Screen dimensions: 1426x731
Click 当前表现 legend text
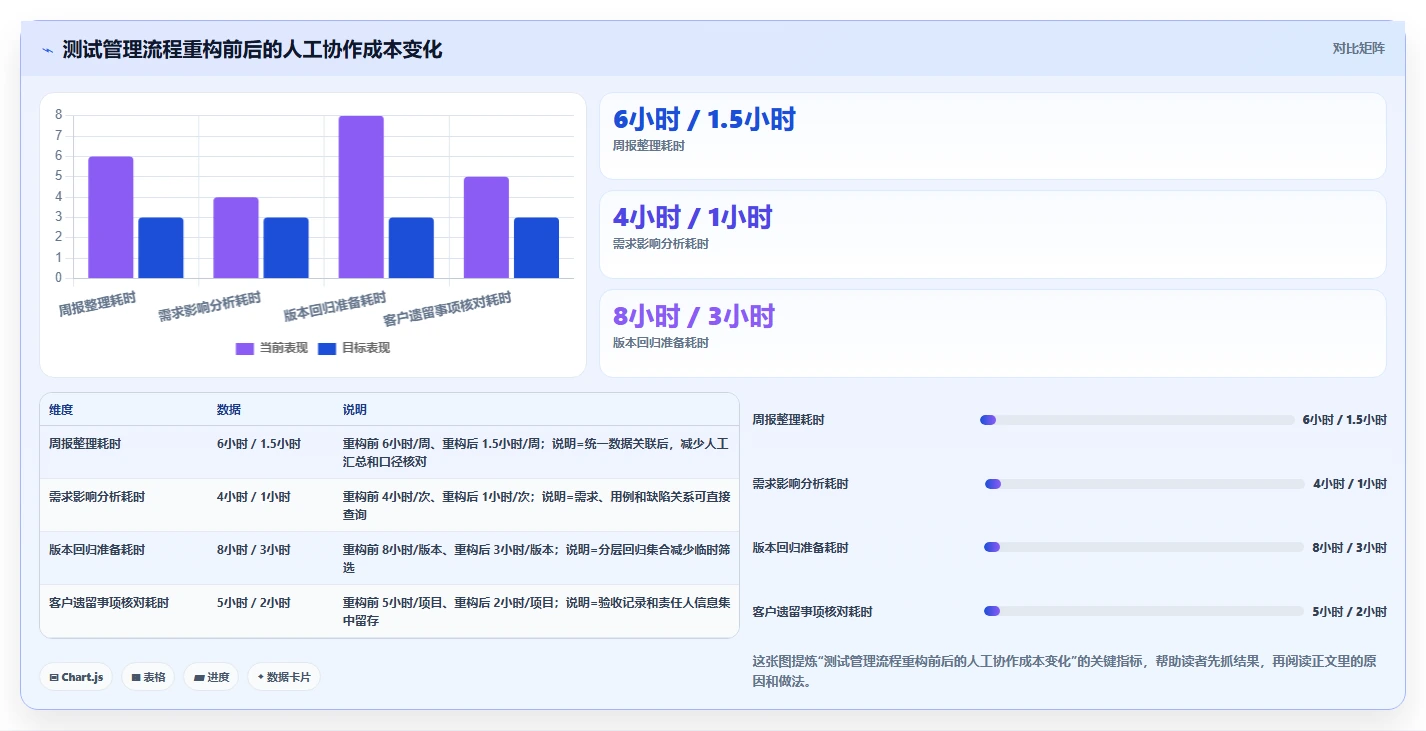point(284,348)
